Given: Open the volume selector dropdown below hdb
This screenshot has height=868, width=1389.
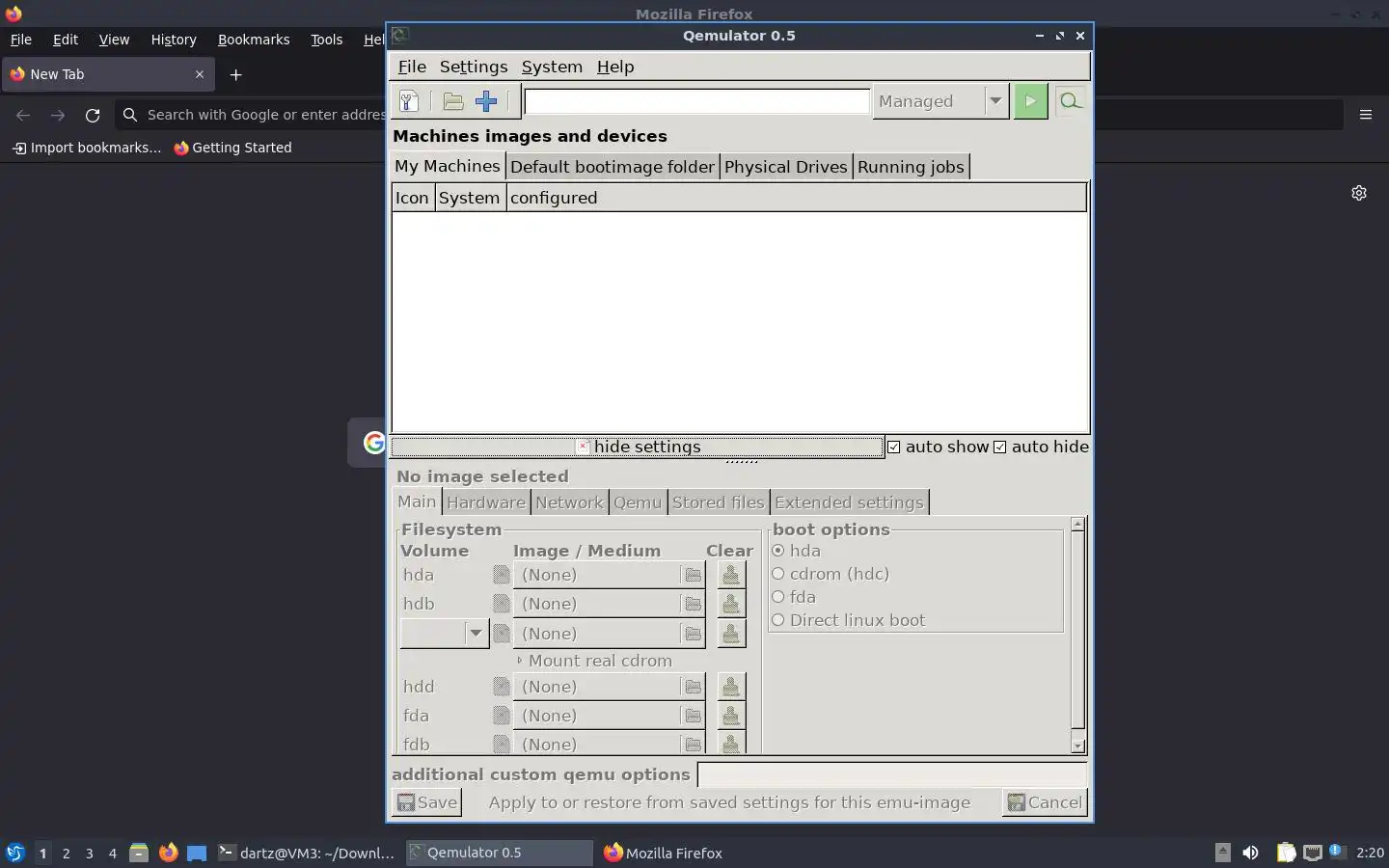Looking at the screenshot, I should coord(445,634).
